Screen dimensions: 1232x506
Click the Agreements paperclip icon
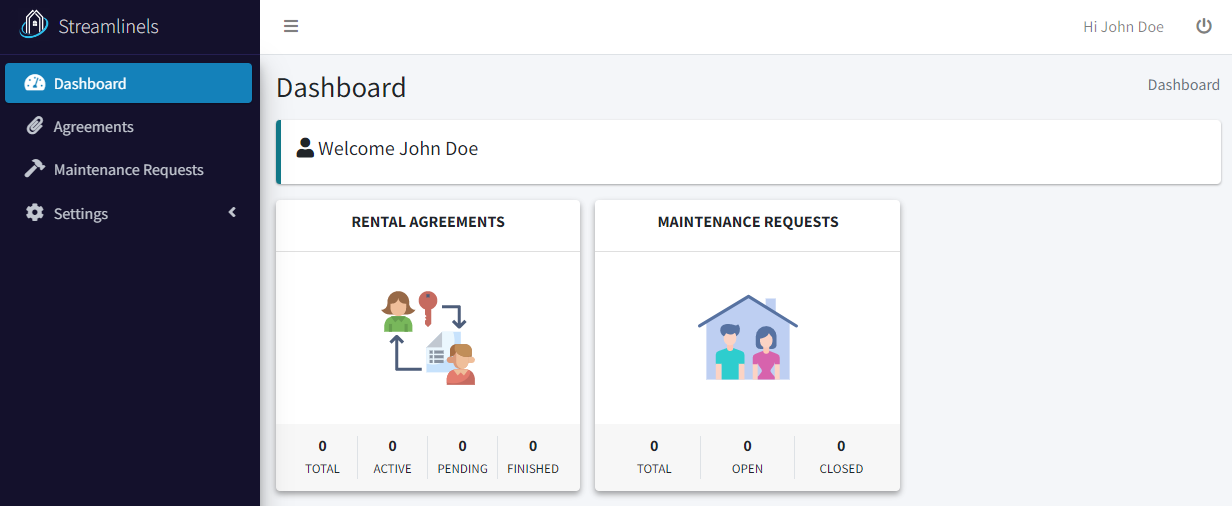point(35,126)
